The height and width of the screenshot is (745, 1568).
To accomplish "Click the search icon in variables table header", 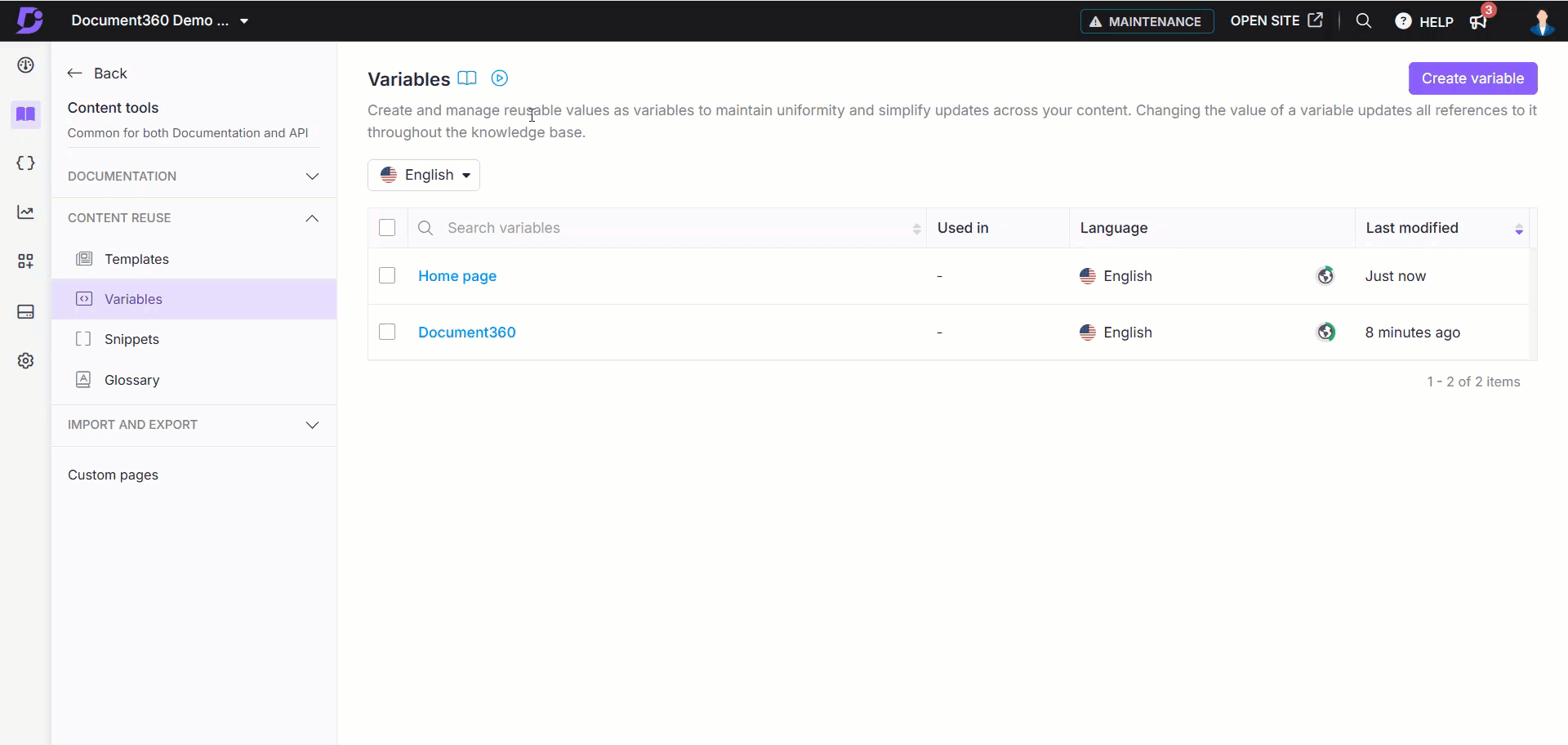I will point(425,228).
